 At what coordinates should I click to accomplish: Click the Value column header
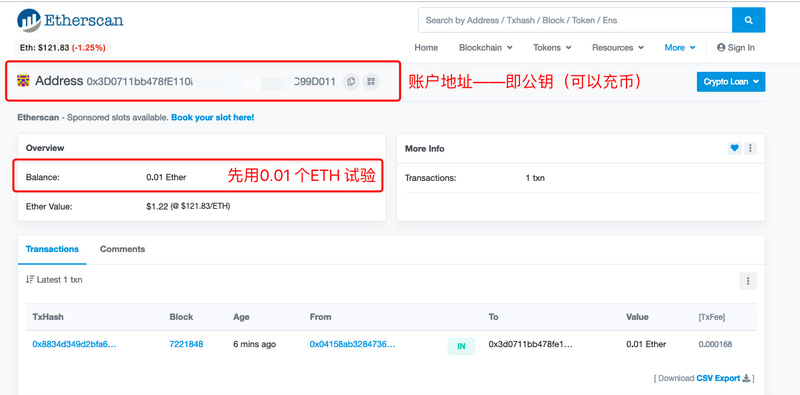tap(637, 317)
